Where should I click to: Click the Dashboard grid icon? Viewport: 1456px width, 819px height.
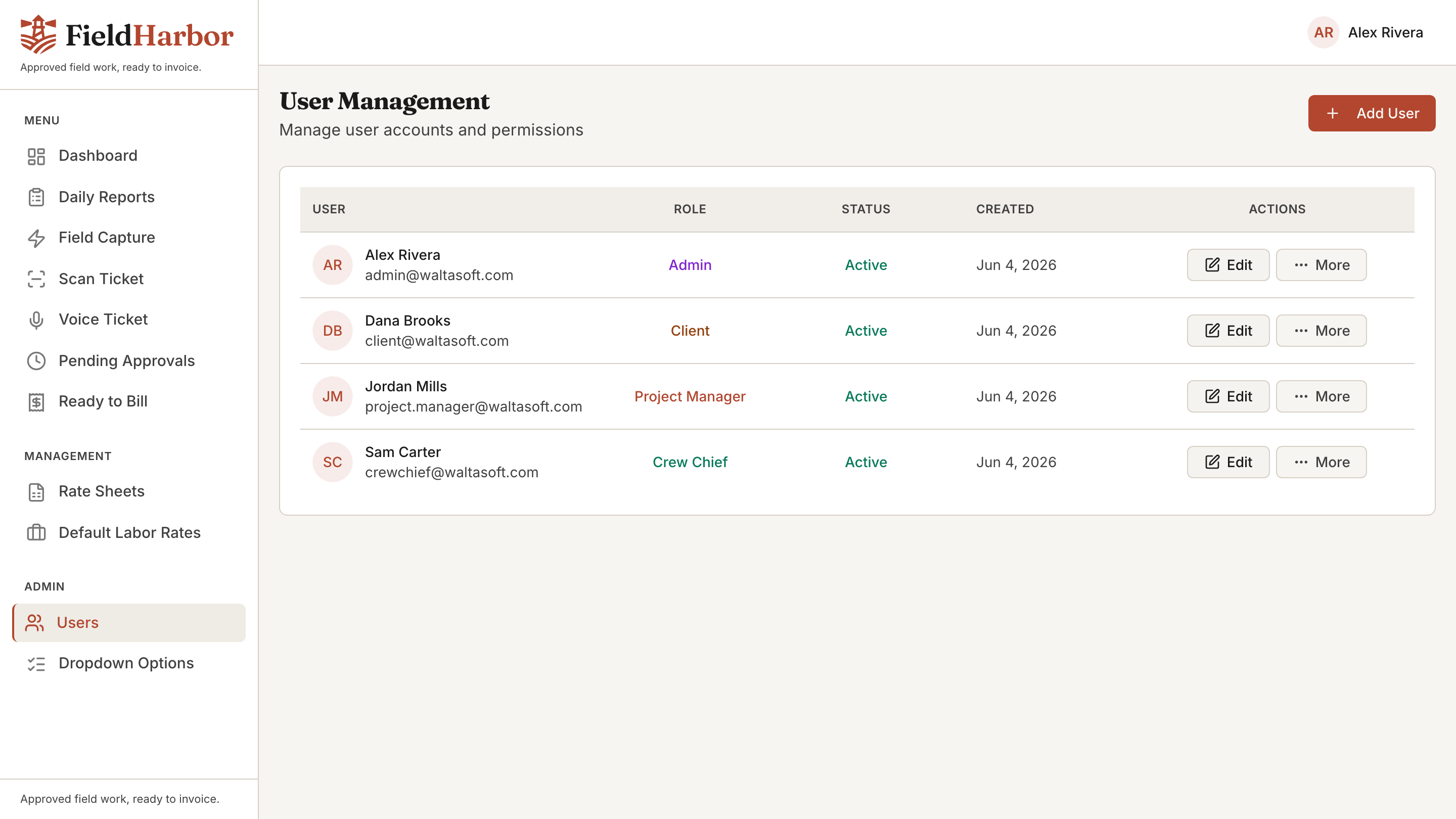coord(36,156)
